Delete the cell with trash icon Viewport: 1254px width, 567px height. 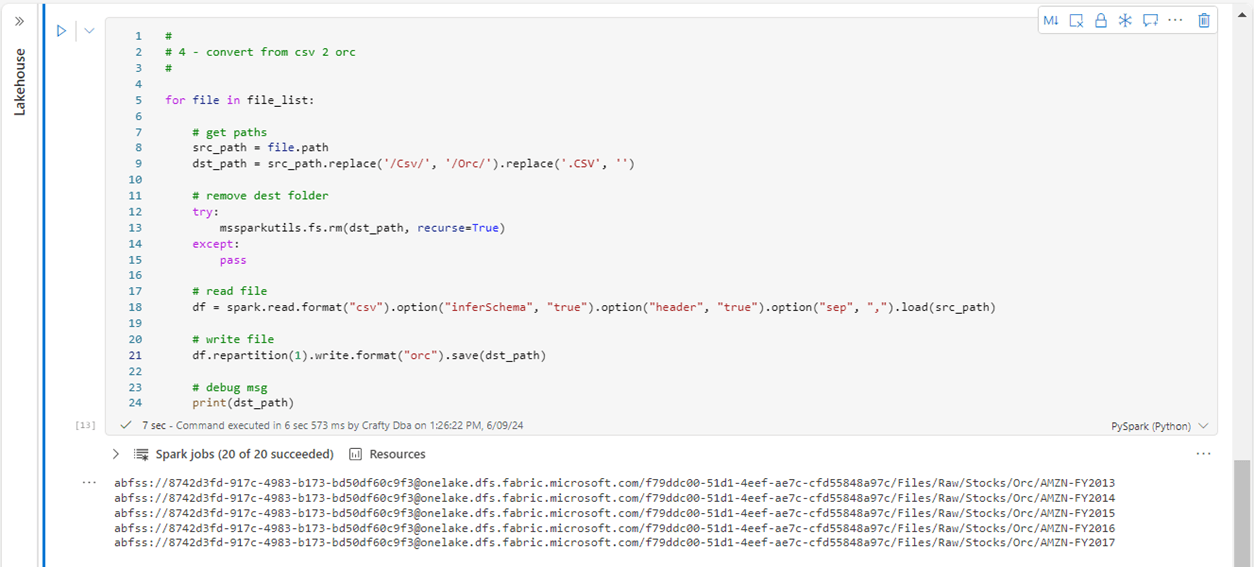coord(1204,20)
